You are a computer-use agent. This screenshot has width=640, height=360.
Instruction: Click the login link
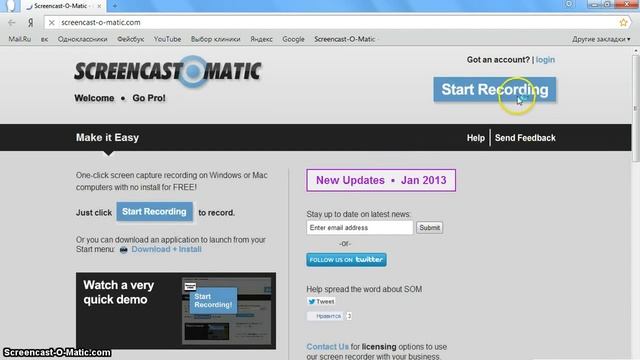[545, 60]
